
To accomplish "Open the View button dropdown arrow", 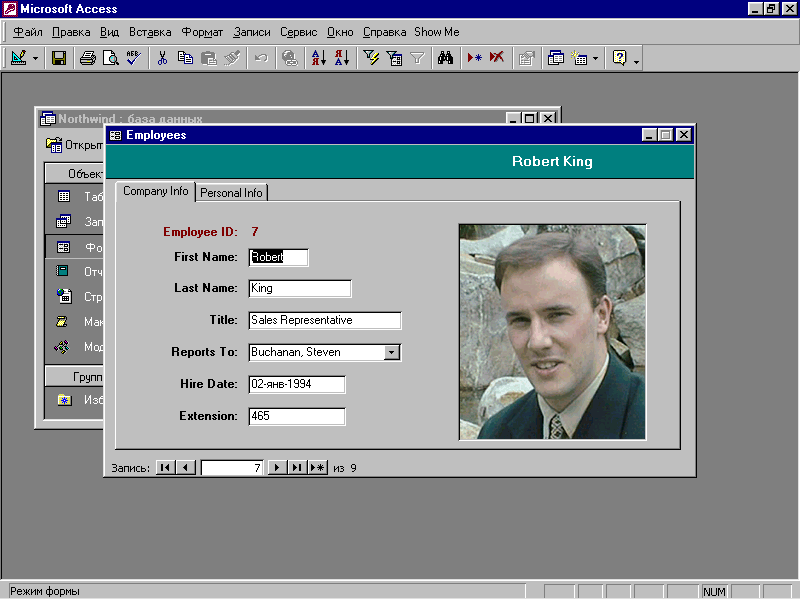I will 35,58.
